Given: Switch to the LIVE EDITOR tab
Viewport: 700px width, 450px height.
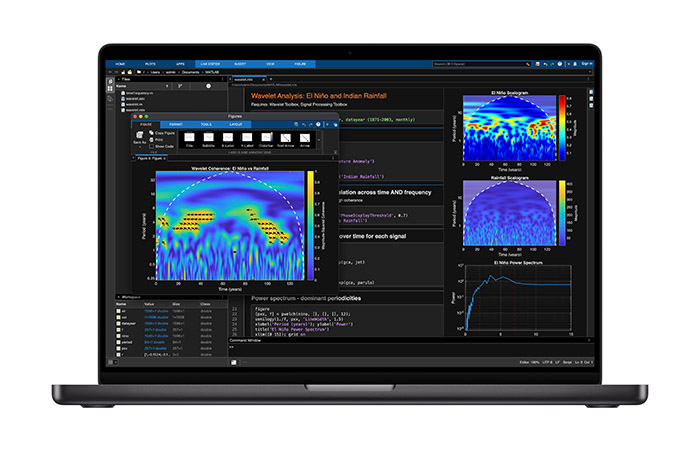Looking at the screenshot, I should coord(210,62).
